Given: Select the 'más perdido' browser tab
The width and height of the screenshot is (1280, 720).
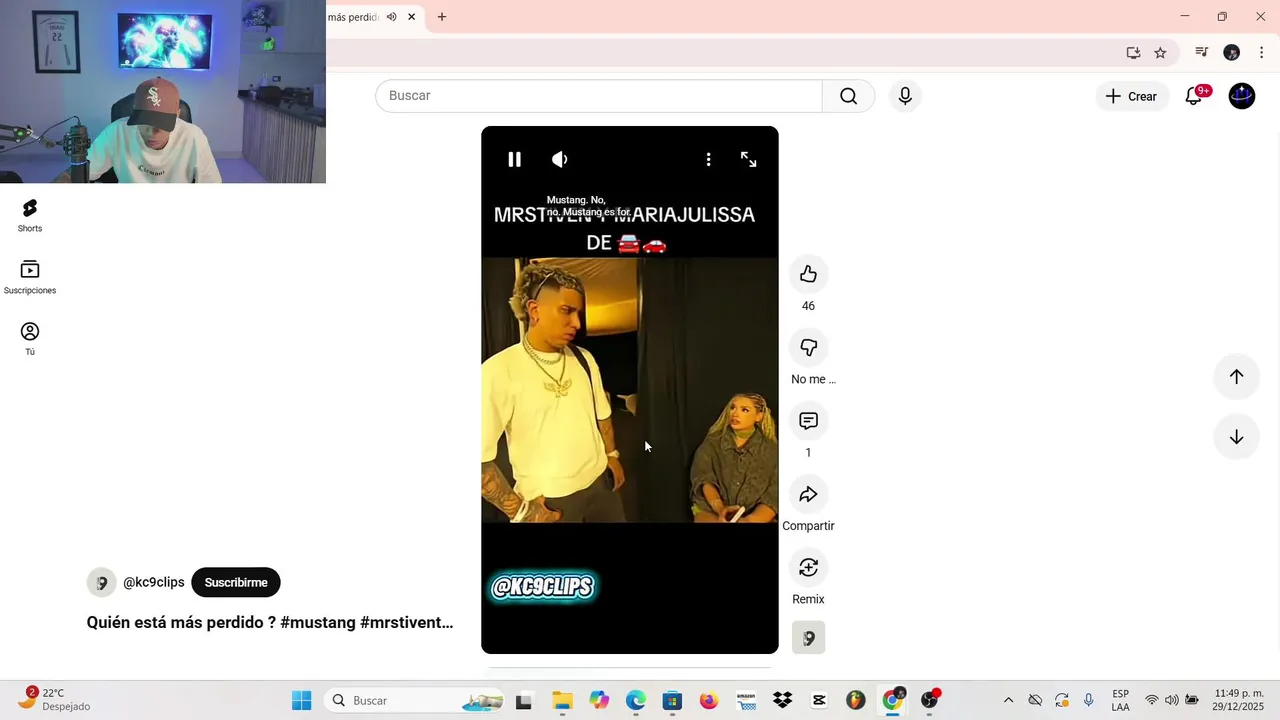Looking at the screenshot, I should tap(353, 17).
